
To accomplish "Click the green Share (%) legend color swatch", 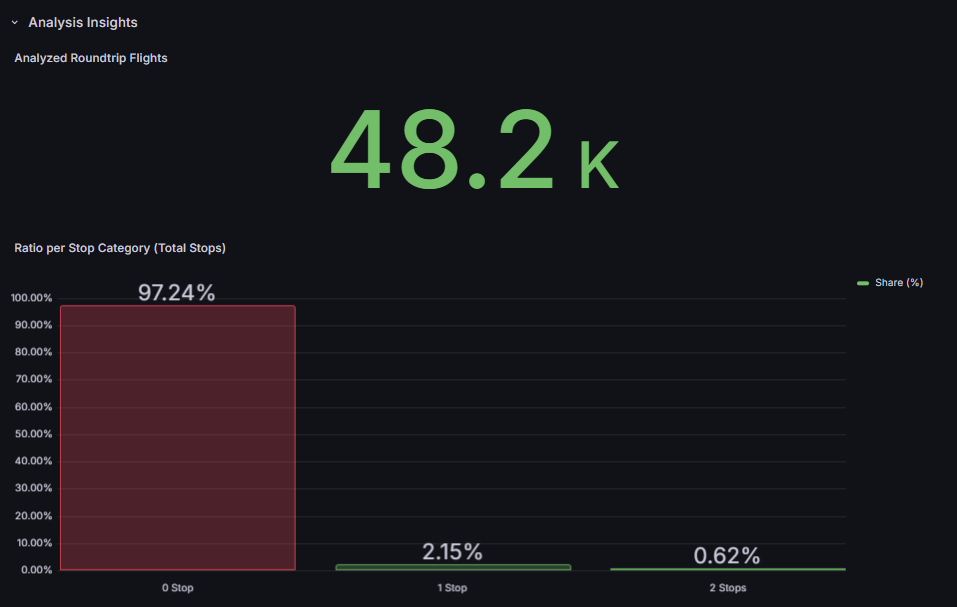I will [863, 283].
